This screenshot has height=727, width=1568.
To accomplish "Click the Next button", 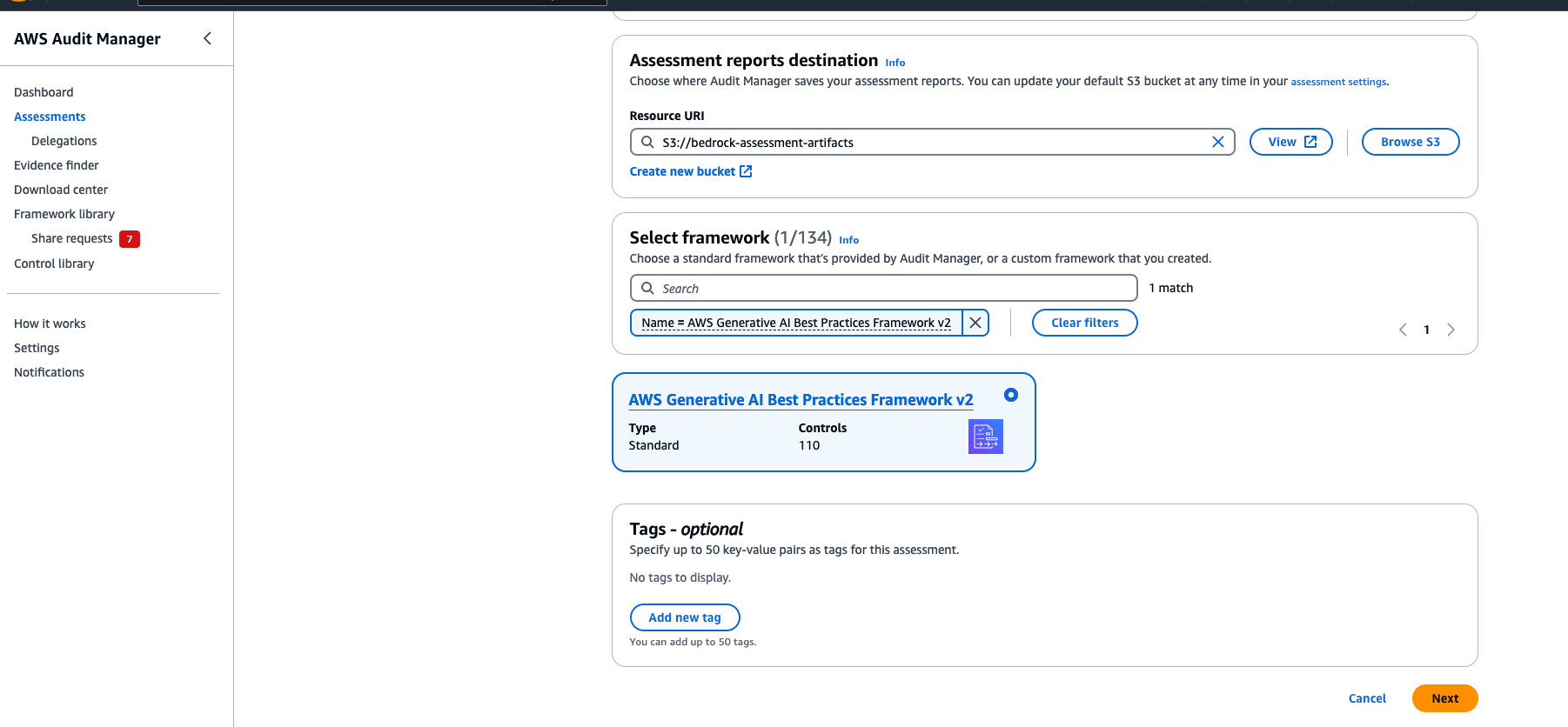I will 1445,698.
